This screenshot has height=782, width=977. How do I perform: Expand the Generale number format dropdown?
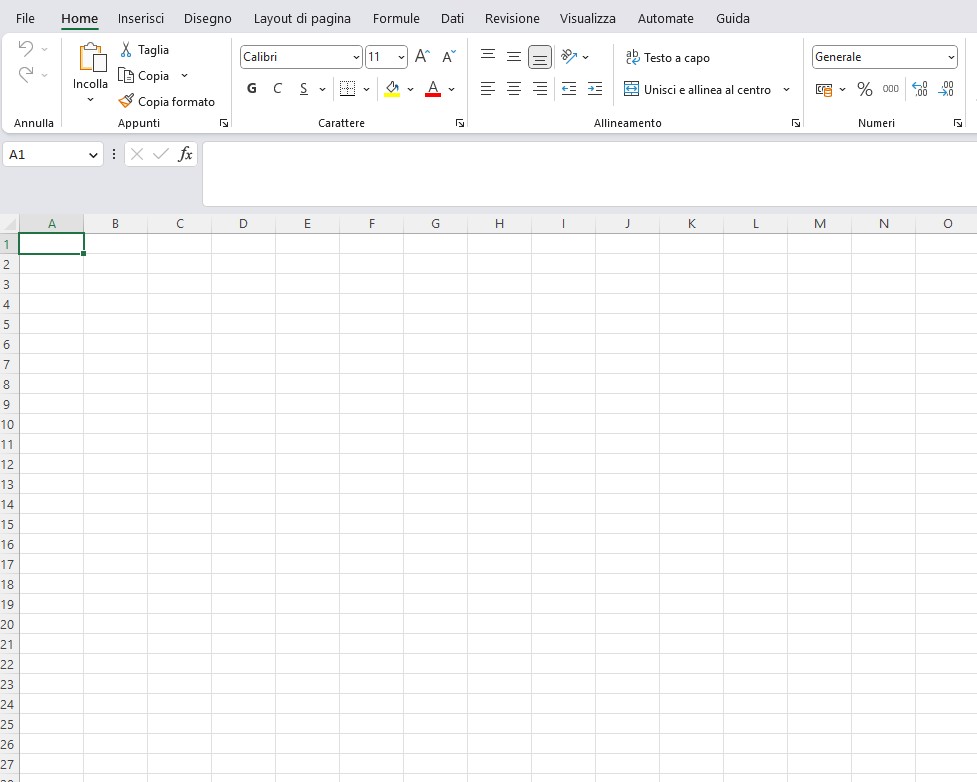(x=950, y=57)
